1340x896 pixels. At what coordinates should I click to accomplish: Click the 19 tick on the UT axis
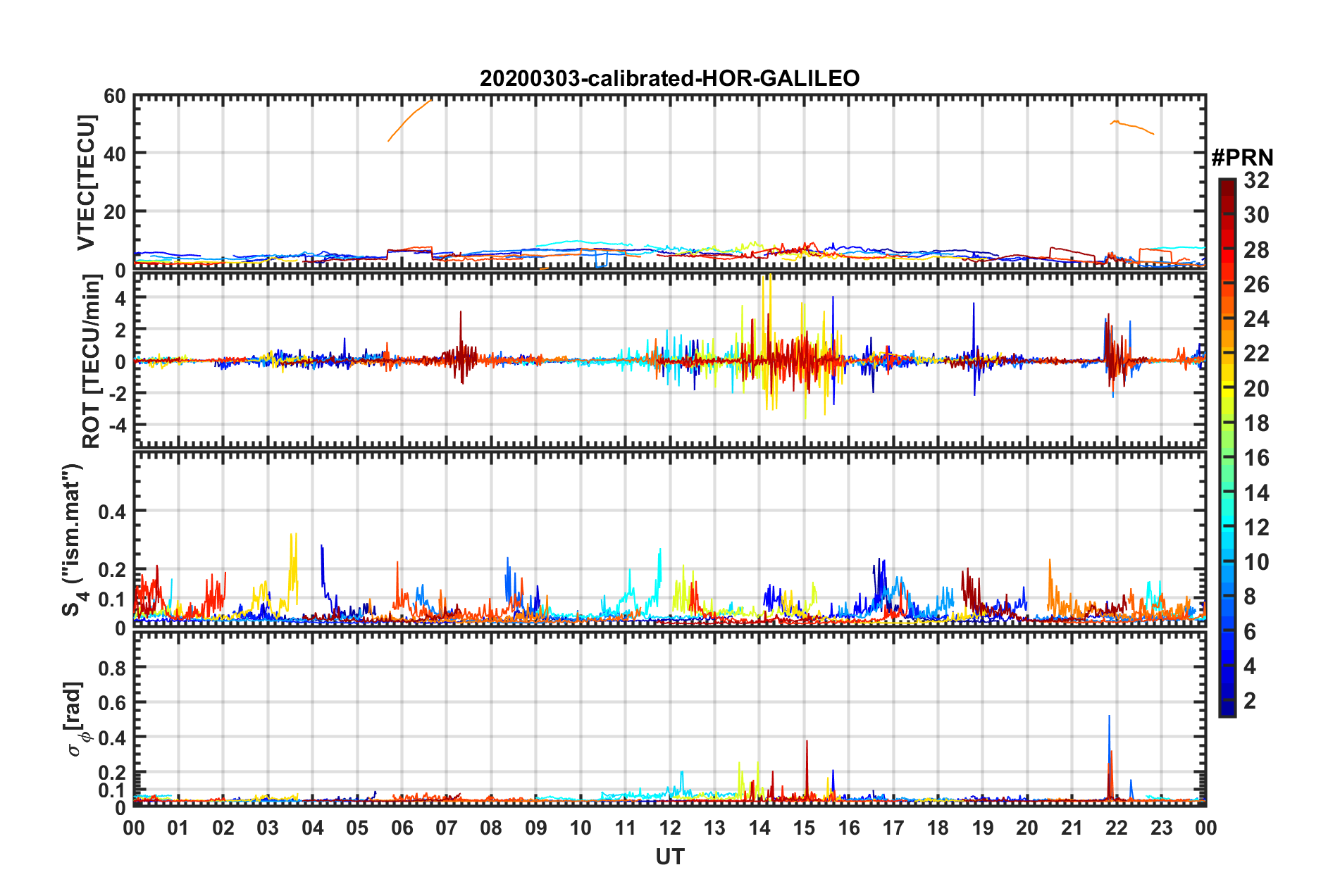tap(983, 828)
